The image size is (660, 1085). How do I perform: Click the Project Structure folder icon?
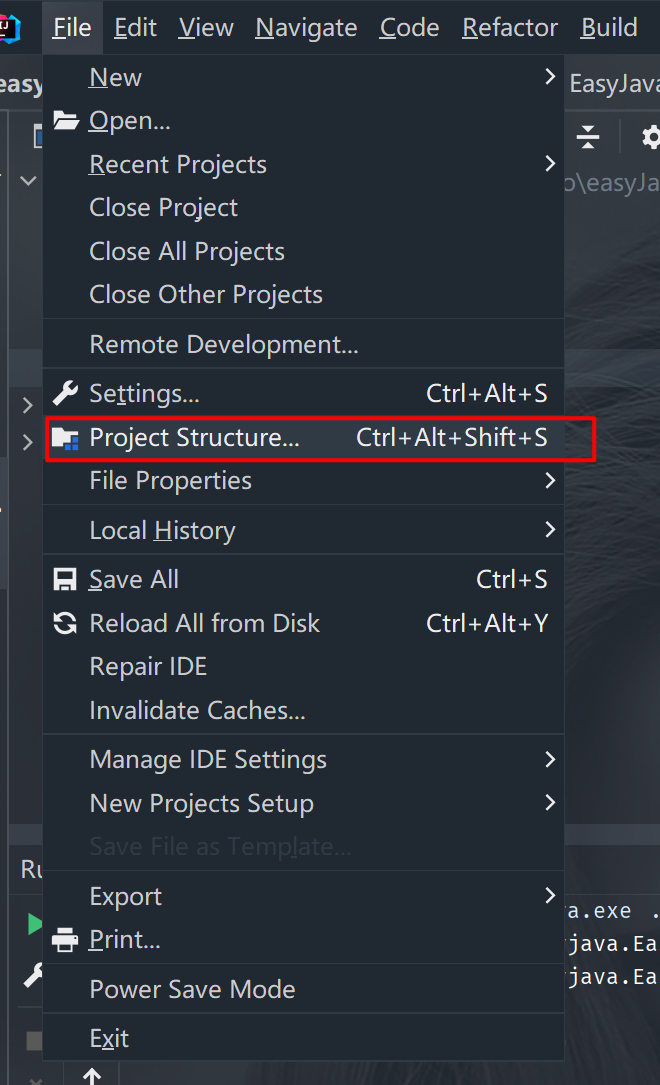65,438
